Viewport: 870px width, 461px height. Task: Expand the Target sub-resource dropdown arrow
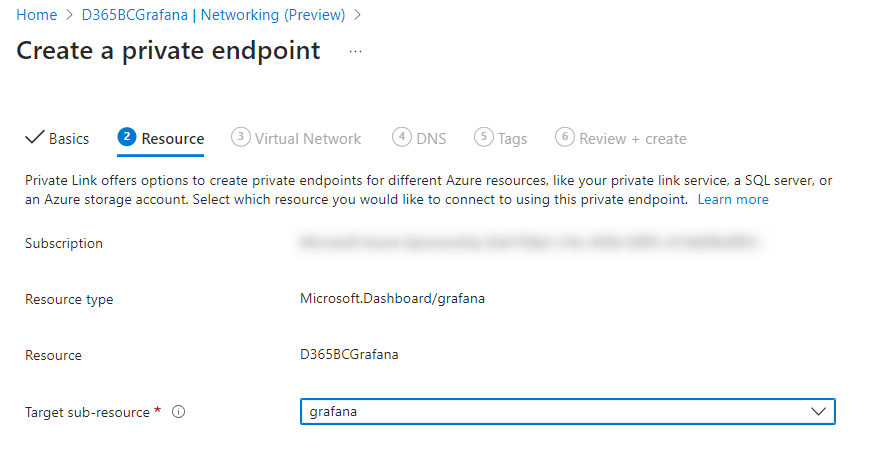coord(819,412)
